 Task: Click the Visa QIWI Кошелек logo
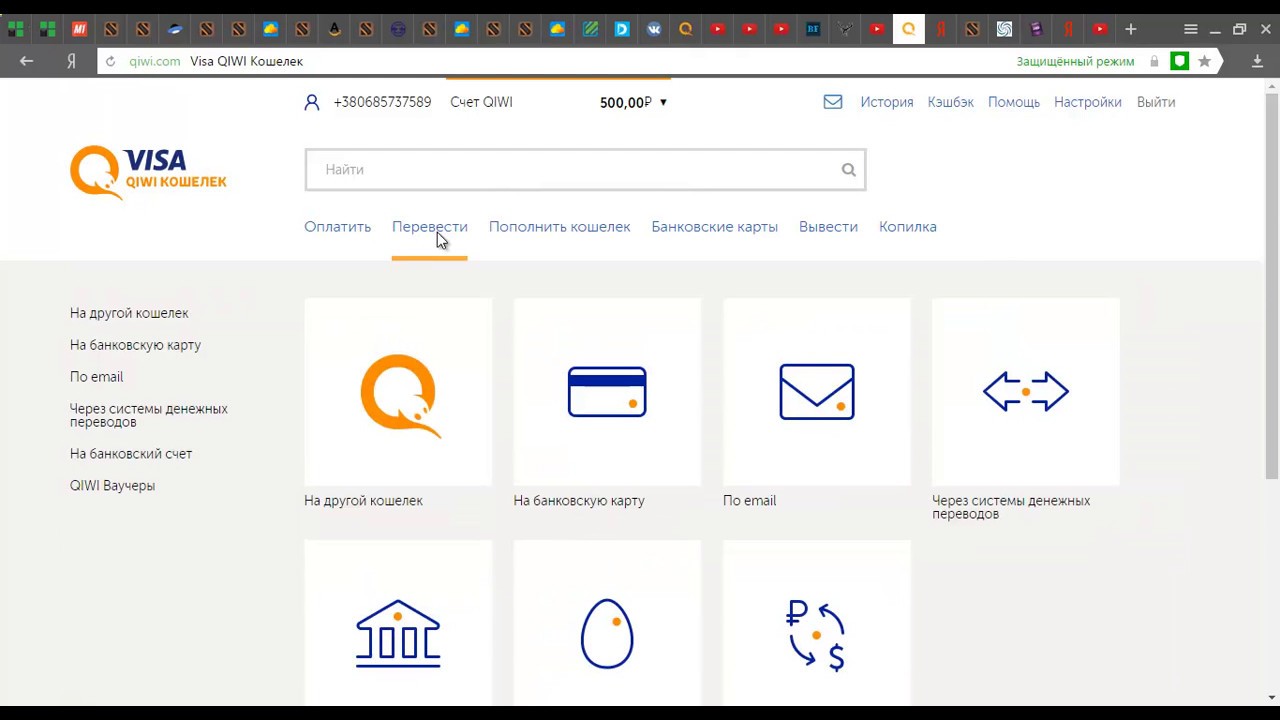coord(148,172)
